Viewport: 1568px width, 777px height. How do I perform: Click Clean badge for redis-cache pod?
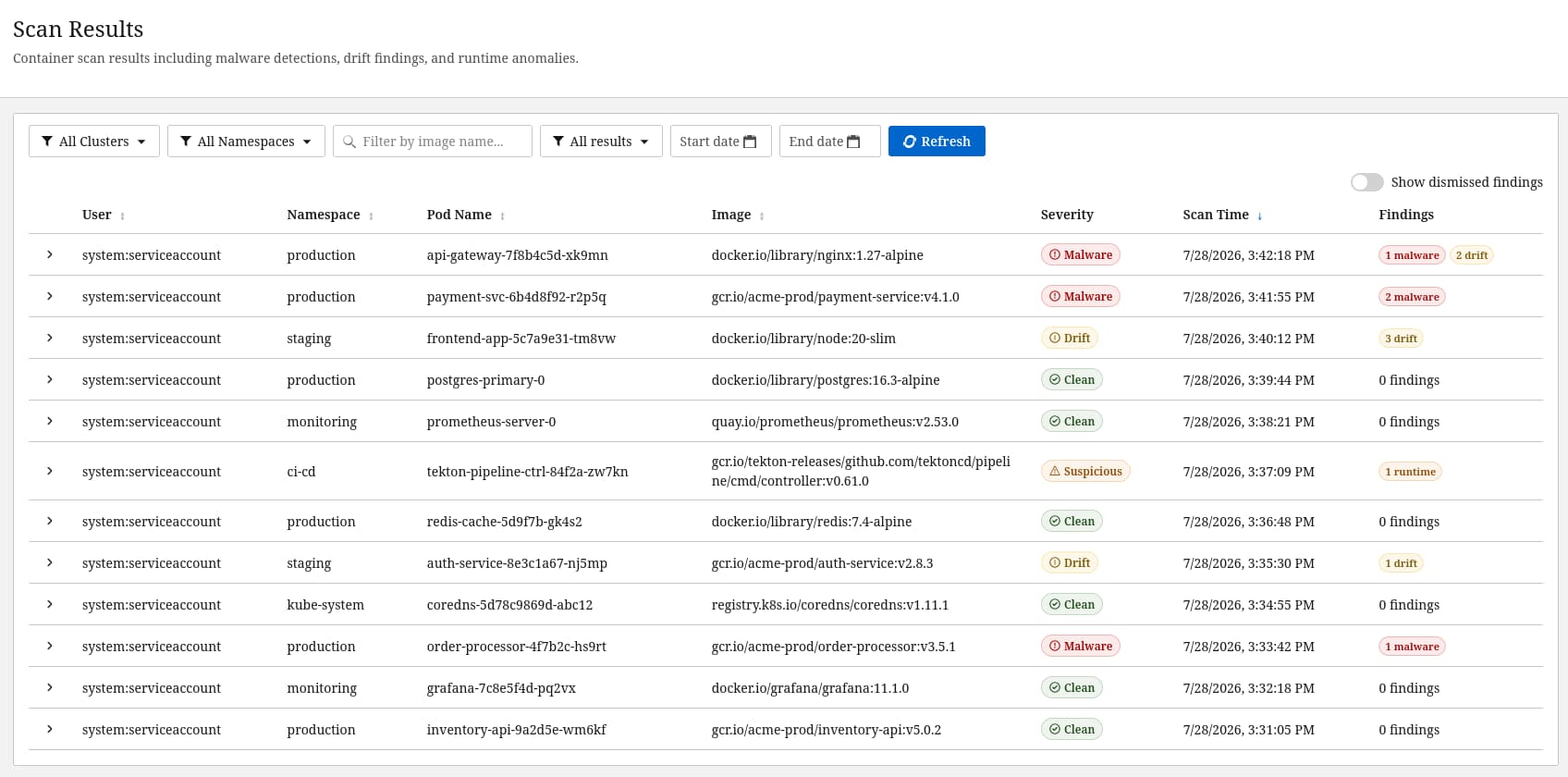pyautogui.click(x=1072, y=521)
